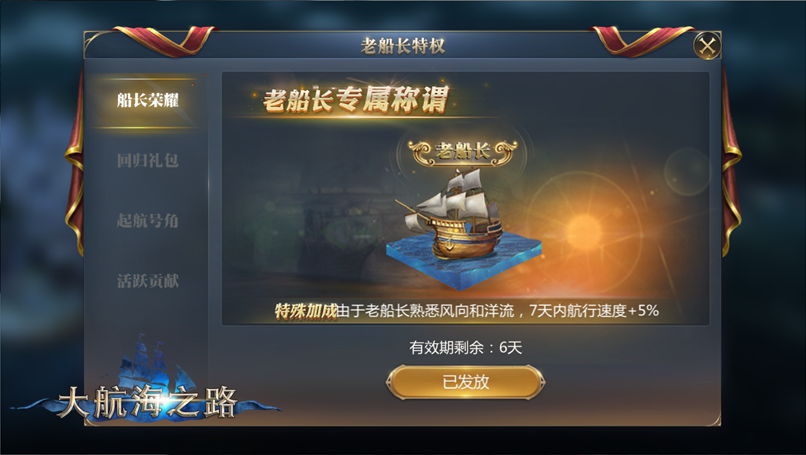Click the 特殊加成 gold label

[x=306, y=311]
